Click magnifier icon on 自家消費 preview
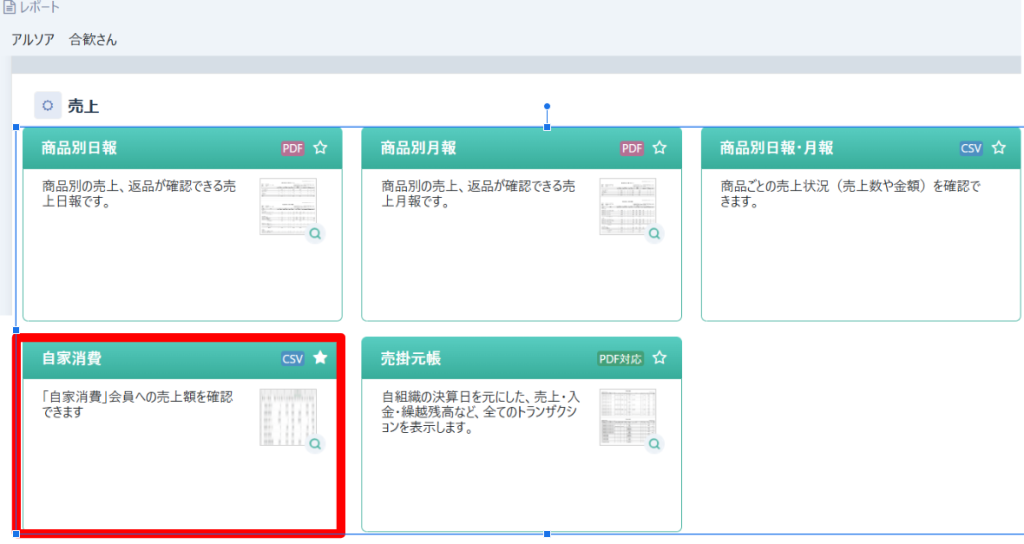 pyautogui.click(x=316, y=444)
